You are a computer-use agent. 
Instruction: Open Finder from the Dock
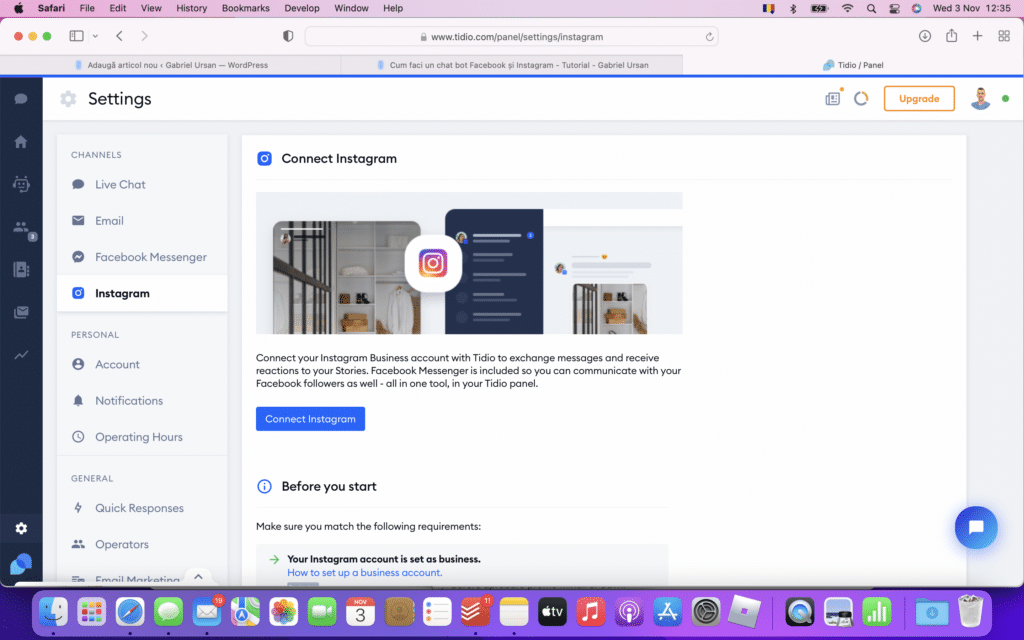pyautogui.click(x=53, y=612)
